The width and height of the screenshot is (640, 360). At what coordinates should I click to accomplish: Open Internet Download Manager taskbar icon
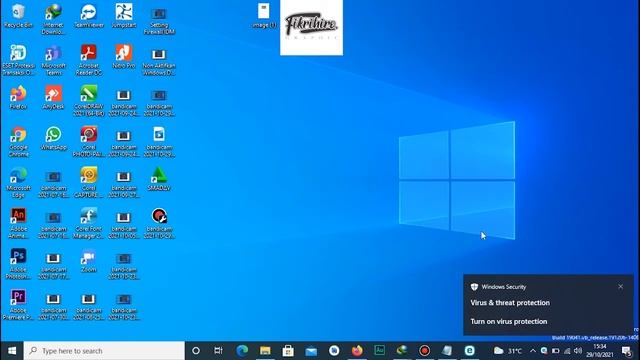point(402,351)
